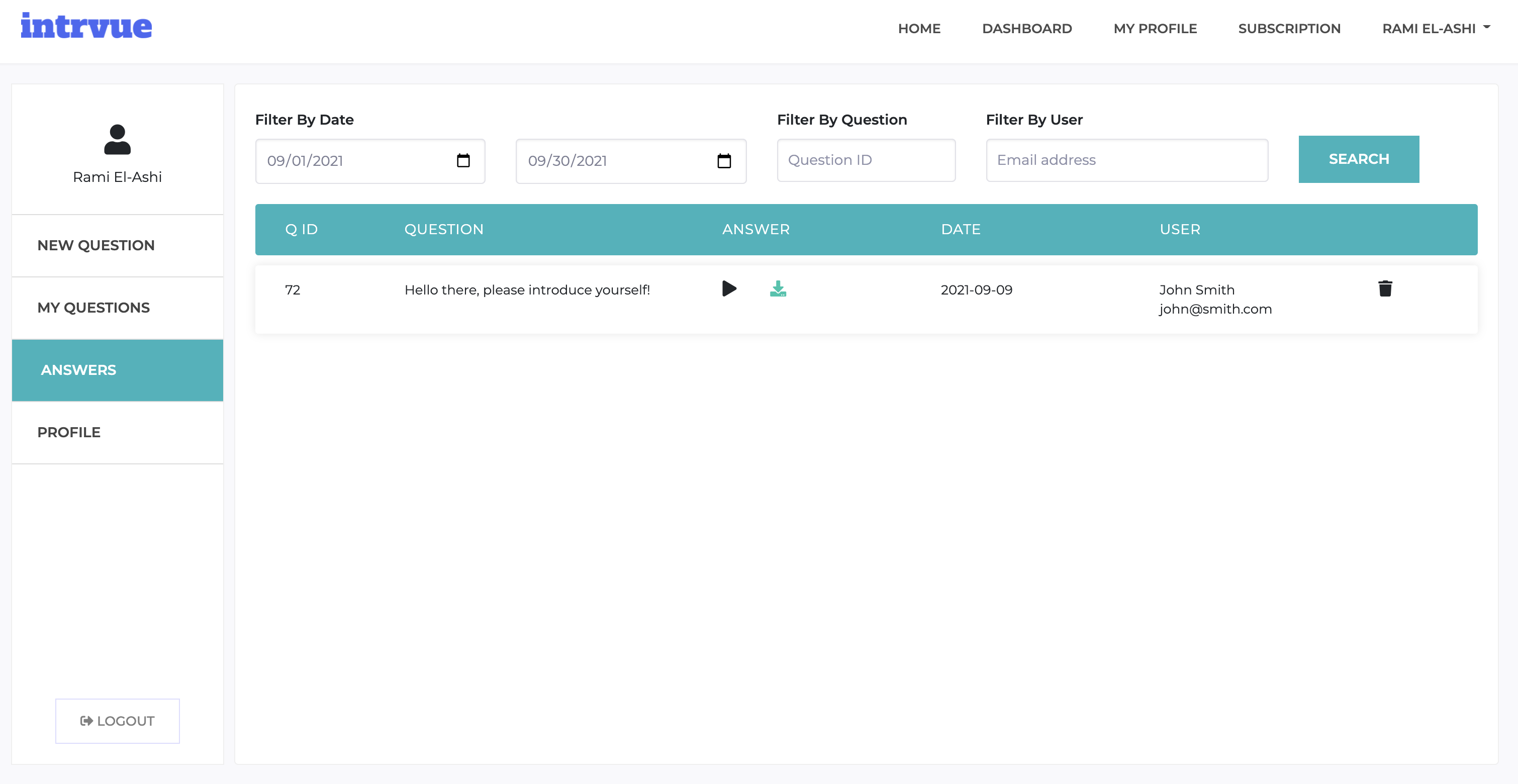Open start date calendar picker icon

(x=463, y=161)
